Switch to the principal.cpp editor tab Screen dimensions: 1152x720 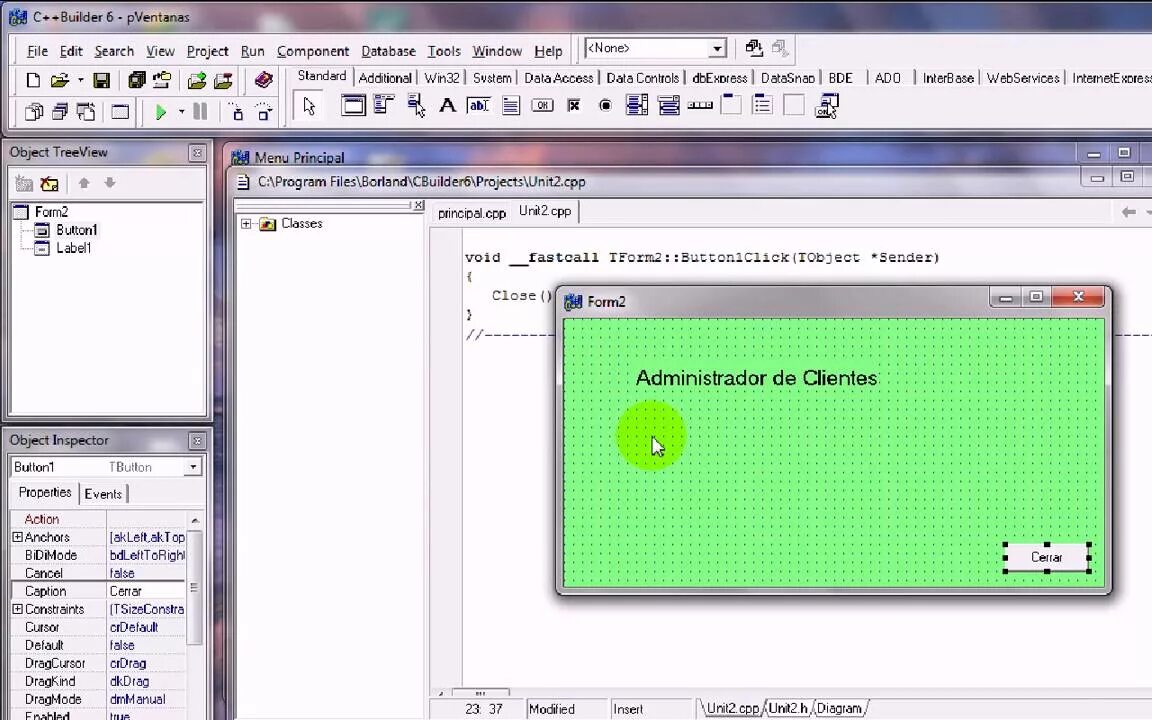pyautogui.click(x=472, y=213)
